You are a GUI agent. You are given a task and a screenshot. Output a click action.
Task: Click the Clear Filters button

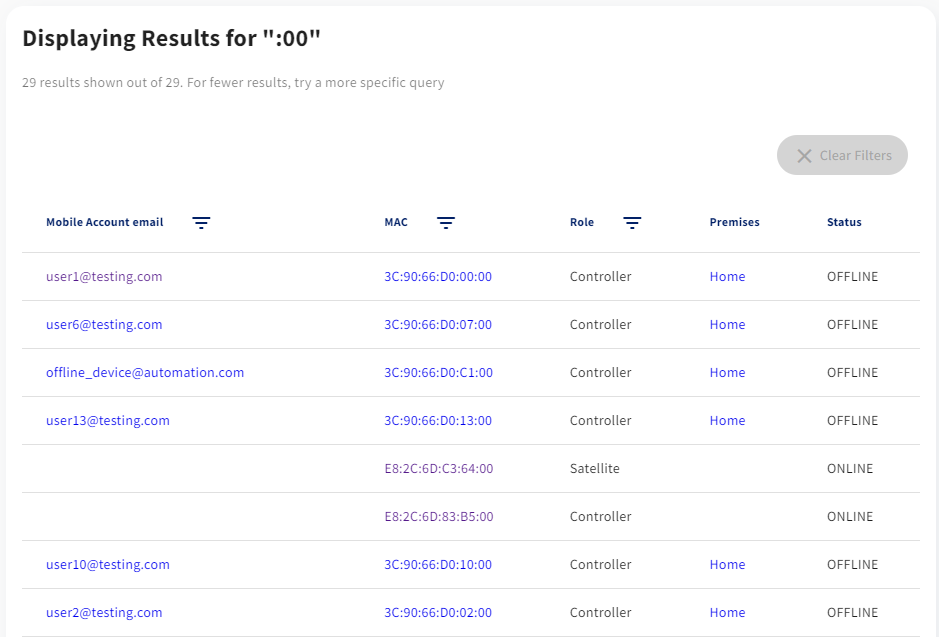pyautogui.click(x=842, y=155)
